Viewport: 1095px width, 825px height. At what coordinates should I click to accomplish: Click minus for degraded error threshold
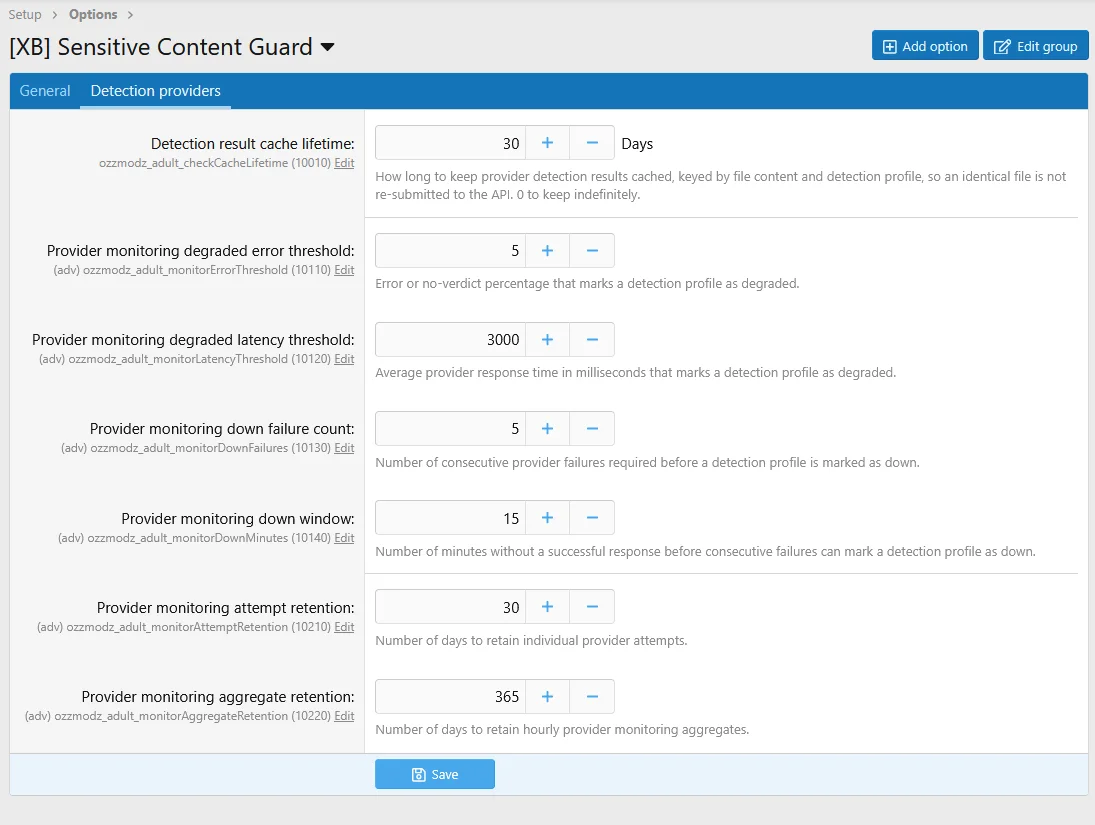coord(592,251)
